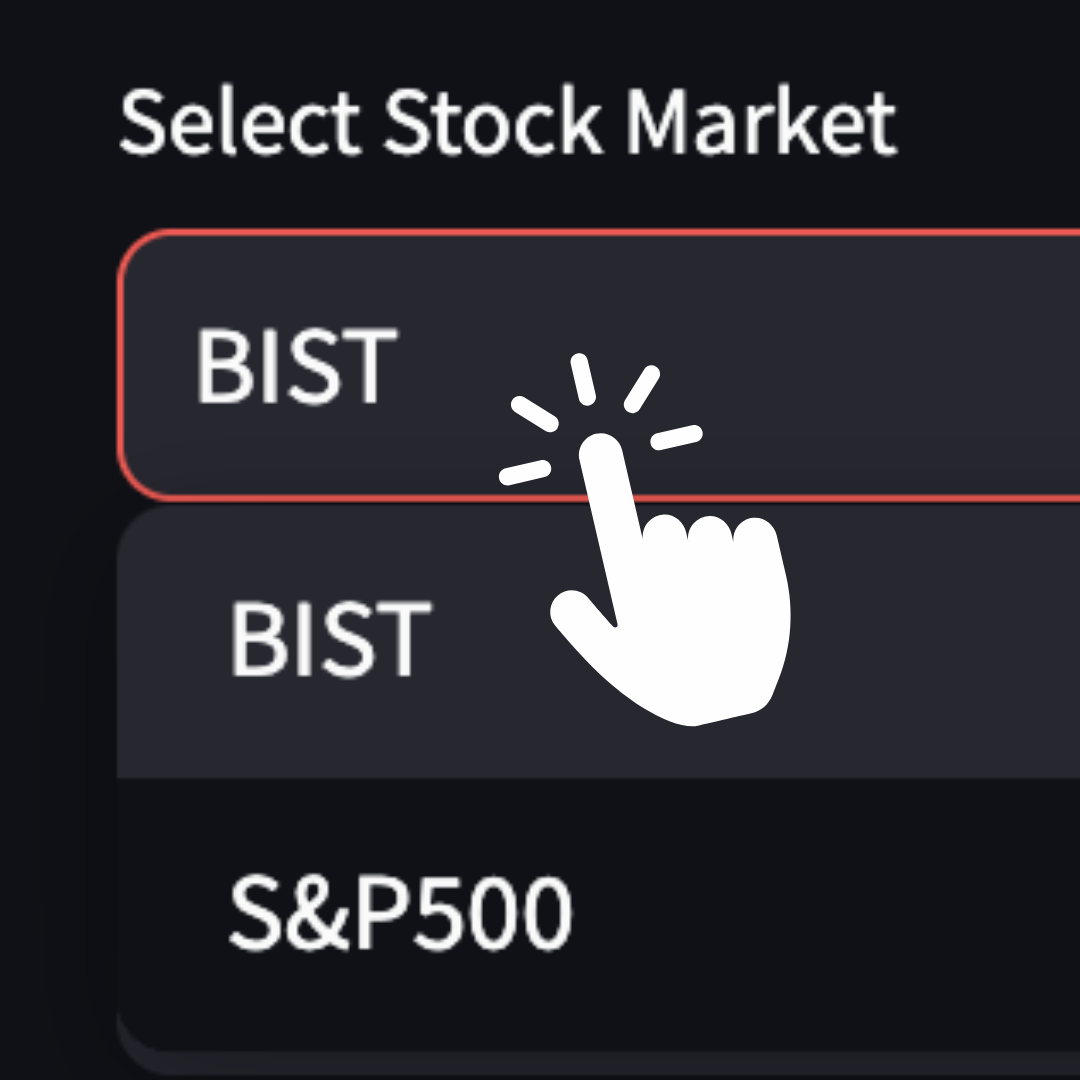Click the dark S&P500 row in list
This screenshot has width=1080, height=1080.
click(599, 913)
